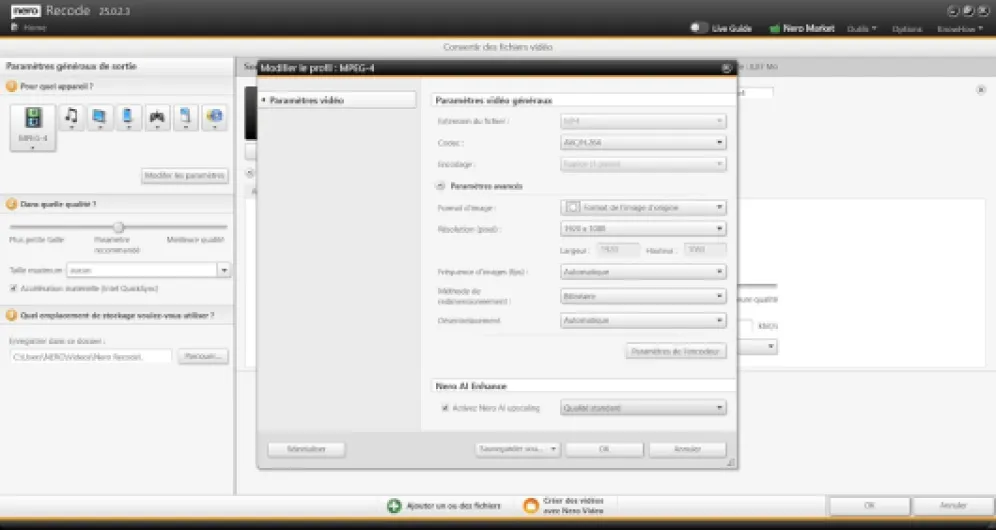Click Paramètres de l'encodeur button

676,351
